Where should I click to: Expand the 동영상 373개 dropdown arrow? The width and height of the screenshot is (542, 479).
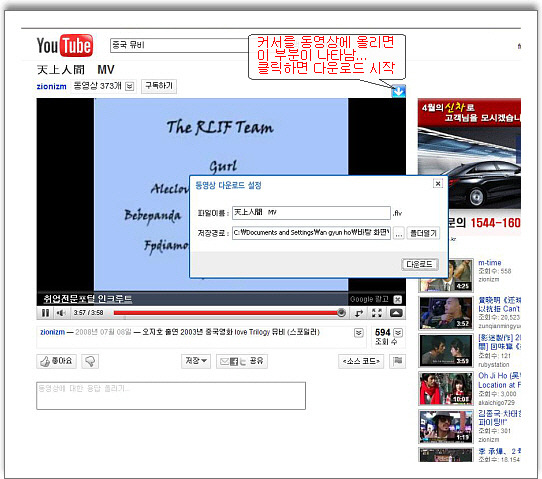pos(130,86)
